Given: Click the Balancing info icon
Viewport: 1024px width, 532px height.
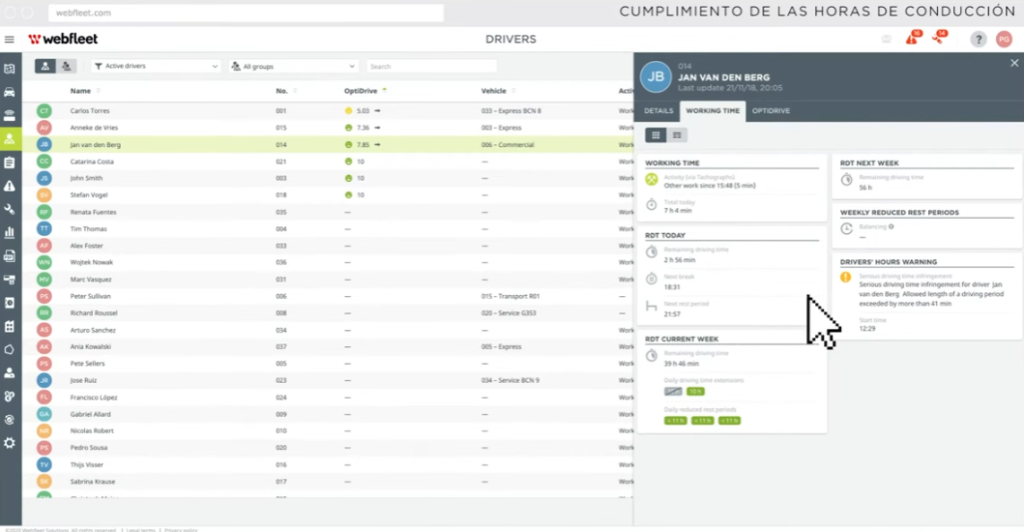Looking at the screenshot, I should click(x=891, y=227).
